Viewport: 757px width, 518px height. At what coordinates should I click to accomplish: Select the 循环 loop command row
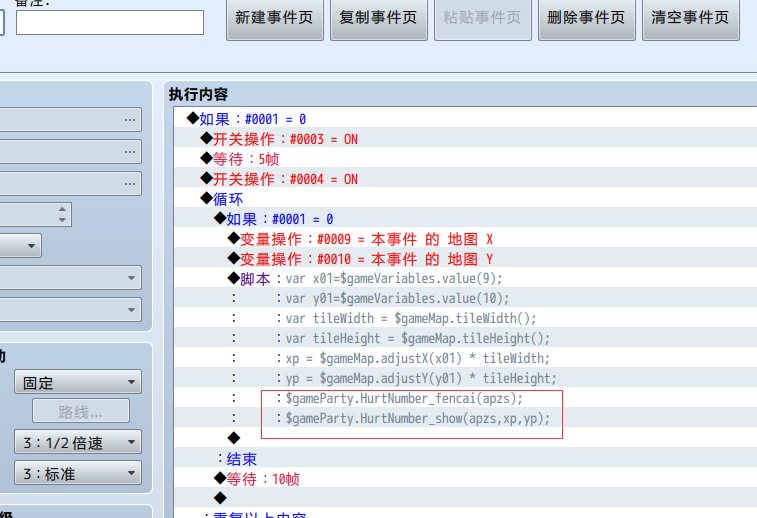[465, 198]
